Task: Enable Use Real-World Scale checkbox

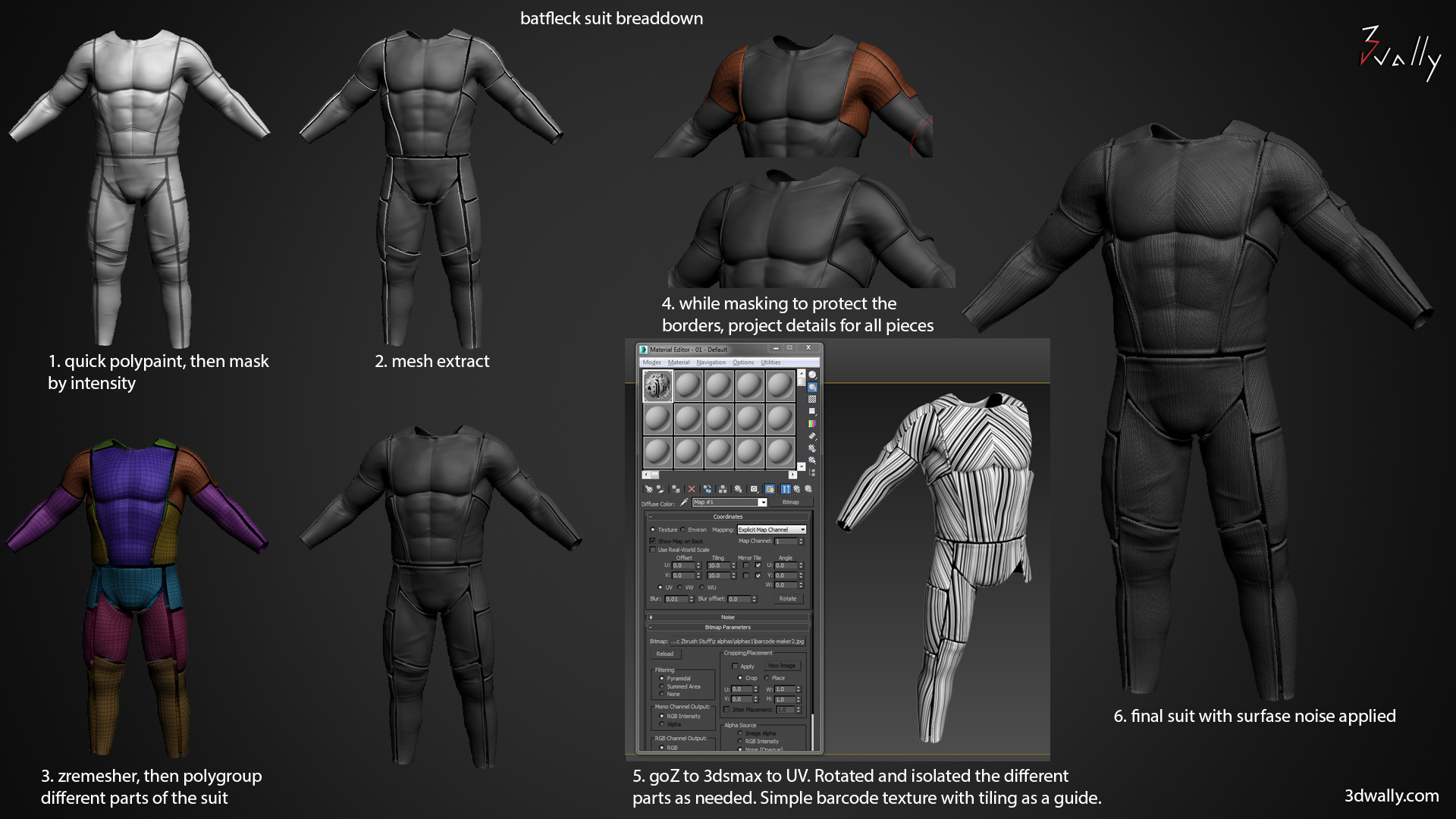Action: (652, 550)
